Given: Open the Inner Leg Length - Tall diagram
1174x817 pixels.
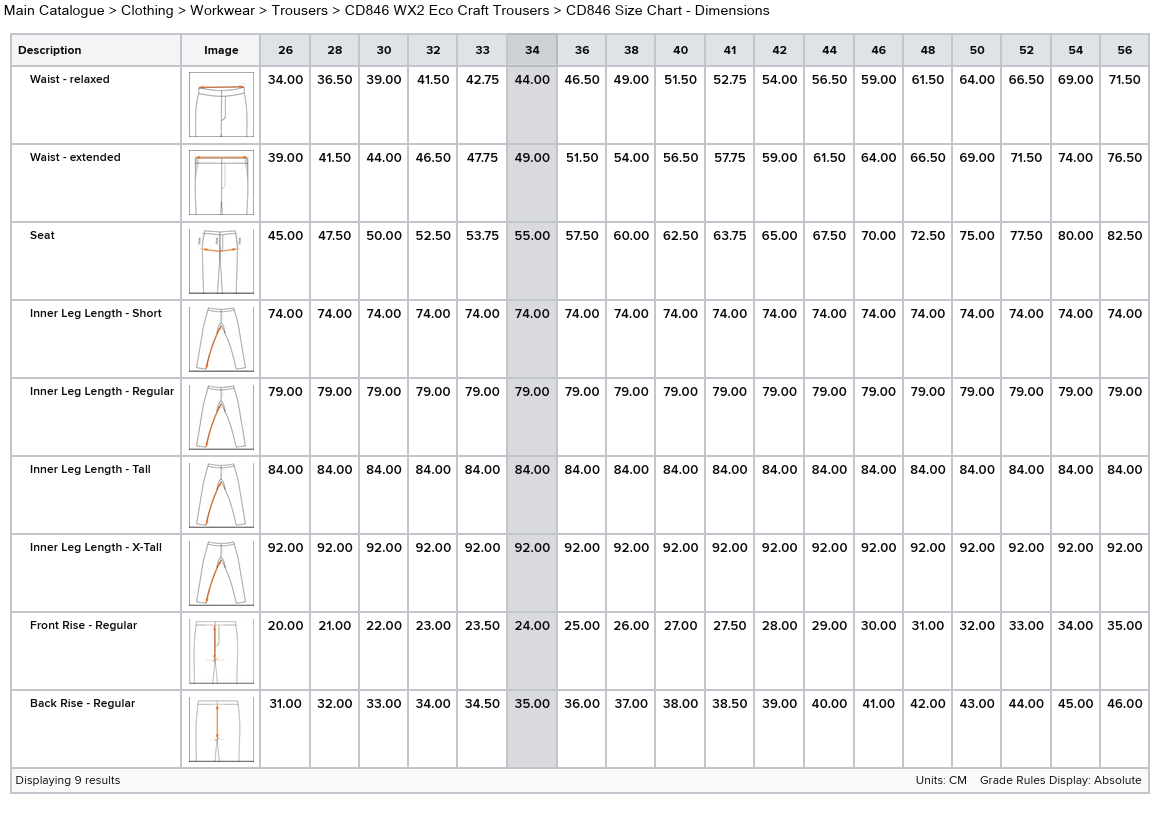Looking at the screenshot, I should coord(221,495).
